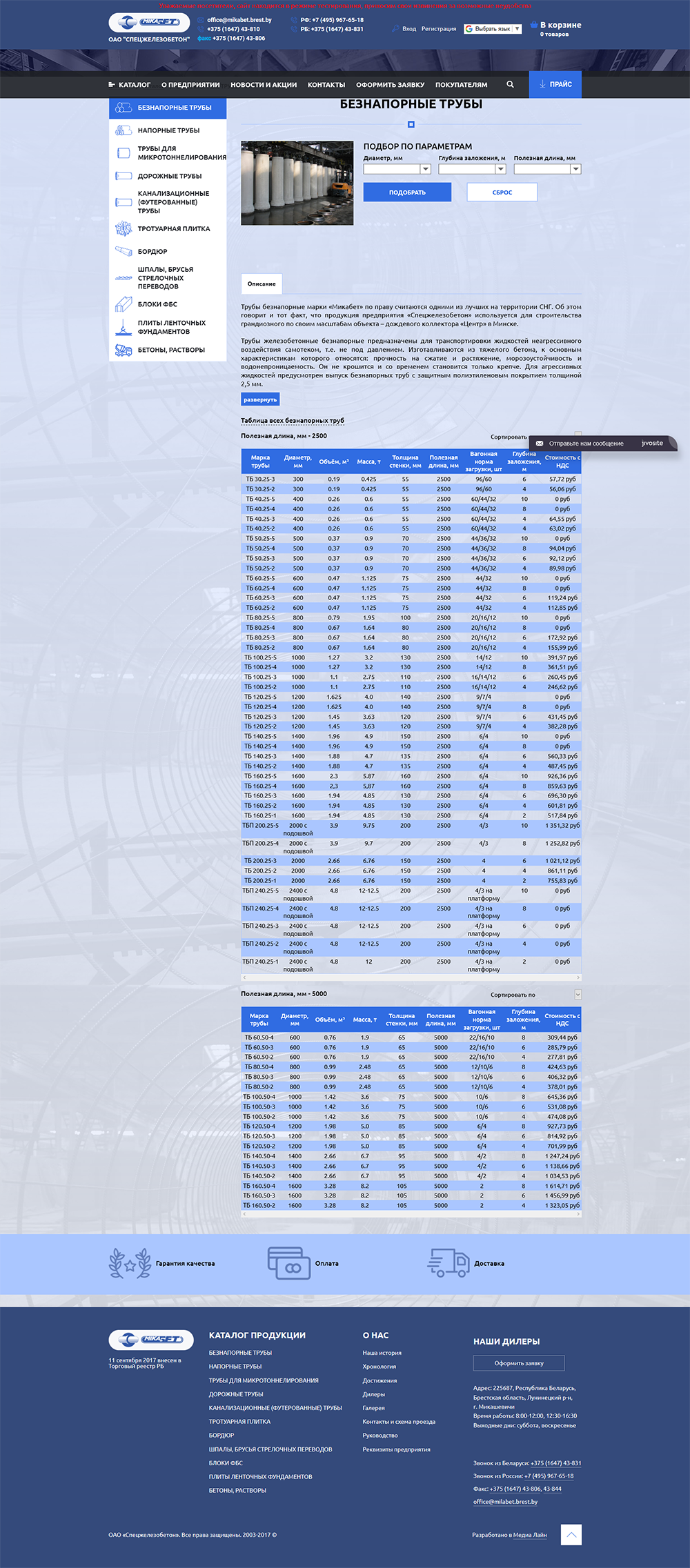Click footer link Наша история
Viewport: 690px width, 1568px height.
(x=382, y=1353)
